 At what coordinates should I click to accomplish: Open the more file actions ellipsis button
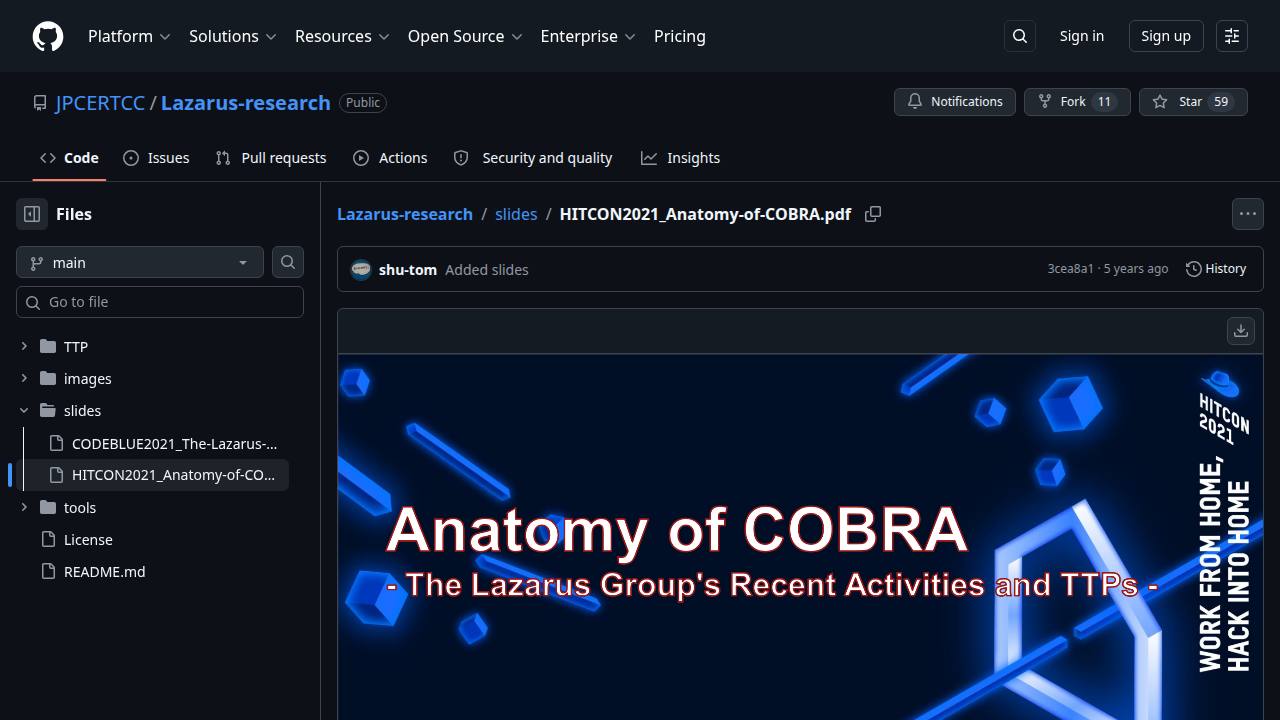point(1248,214)
